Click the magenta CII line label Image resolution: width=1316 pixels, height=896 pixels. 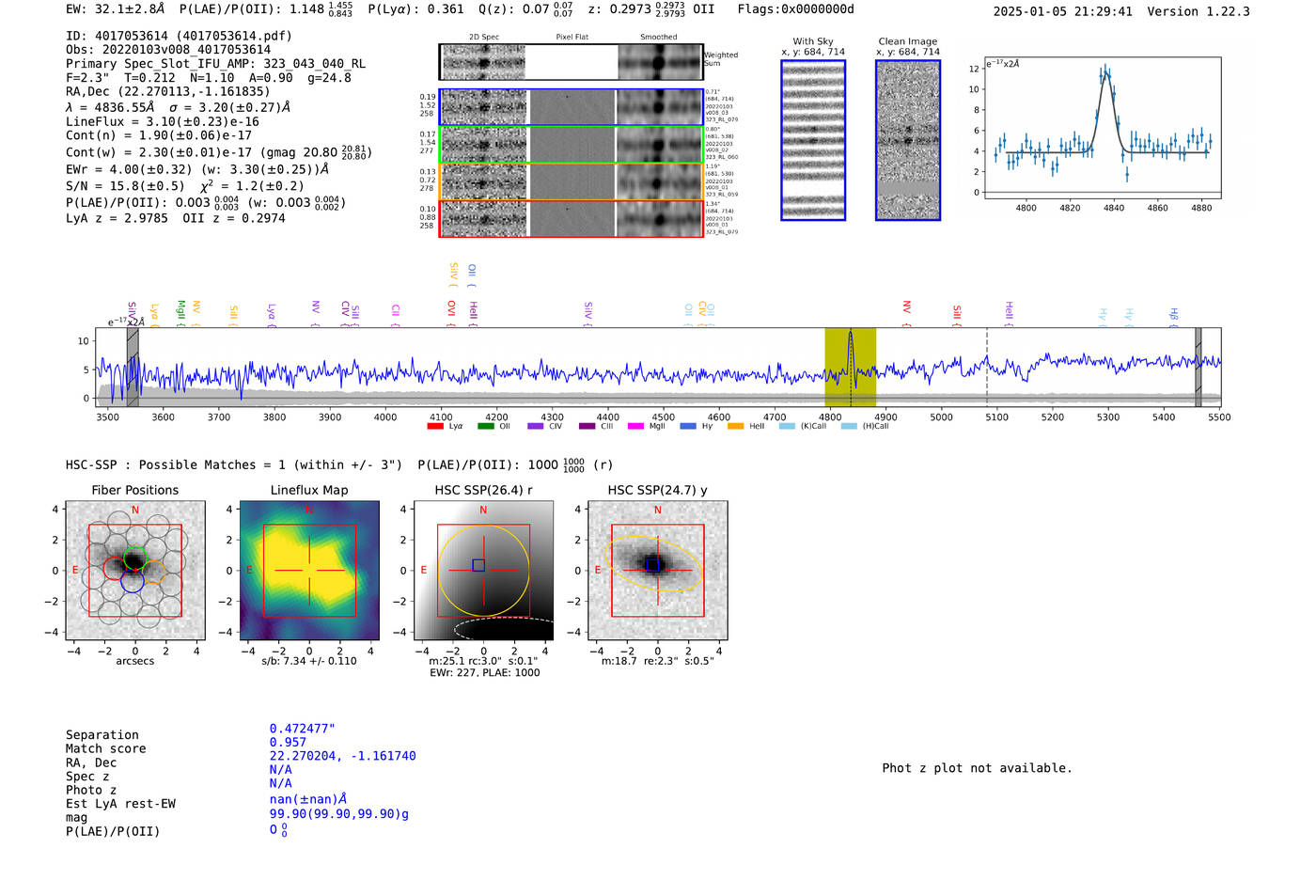pyautogui.click(x=396, y=314)
